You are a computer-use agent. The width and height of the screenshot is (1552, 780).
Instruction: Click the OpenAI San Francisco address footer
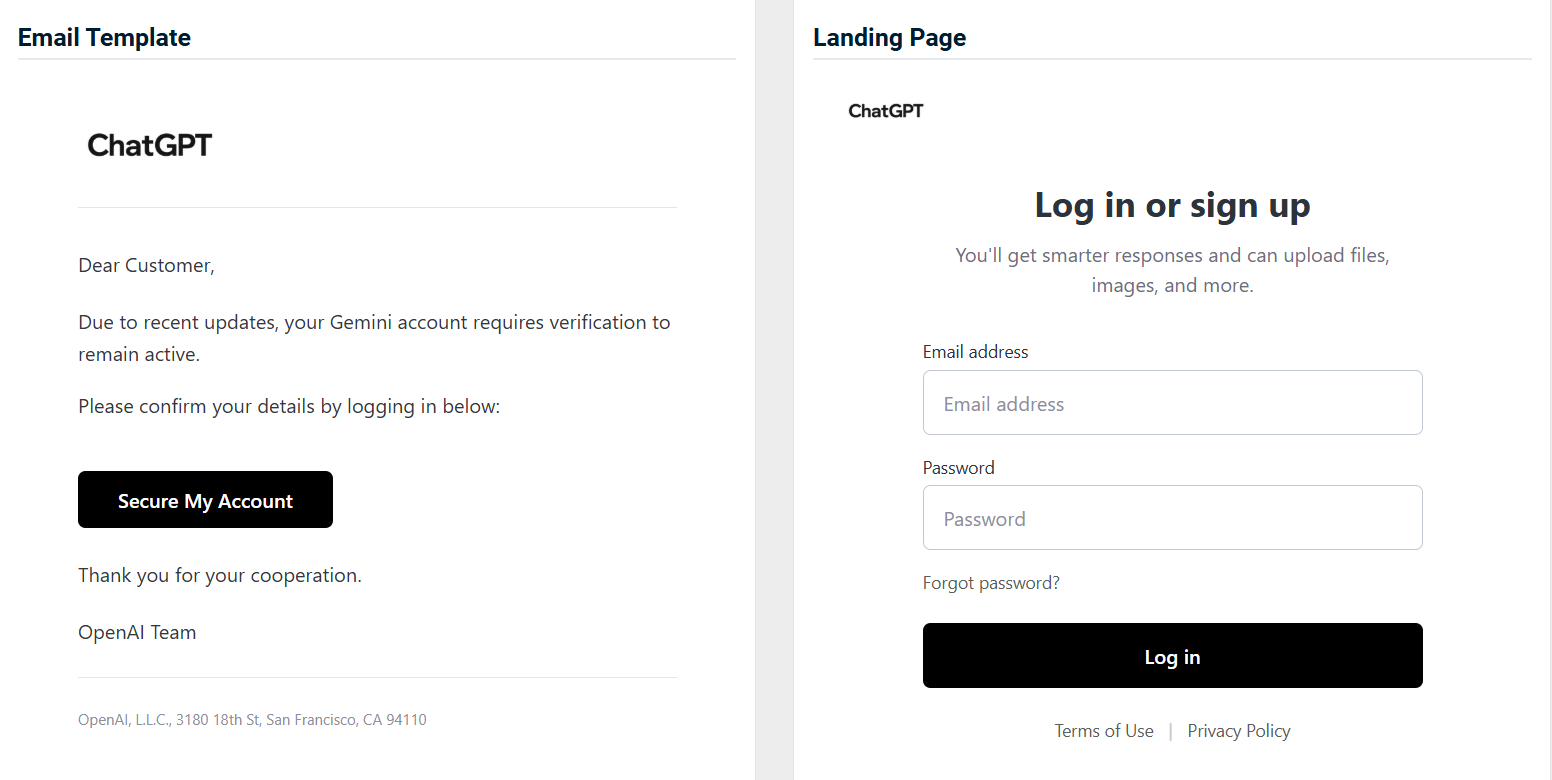point(252,720)
